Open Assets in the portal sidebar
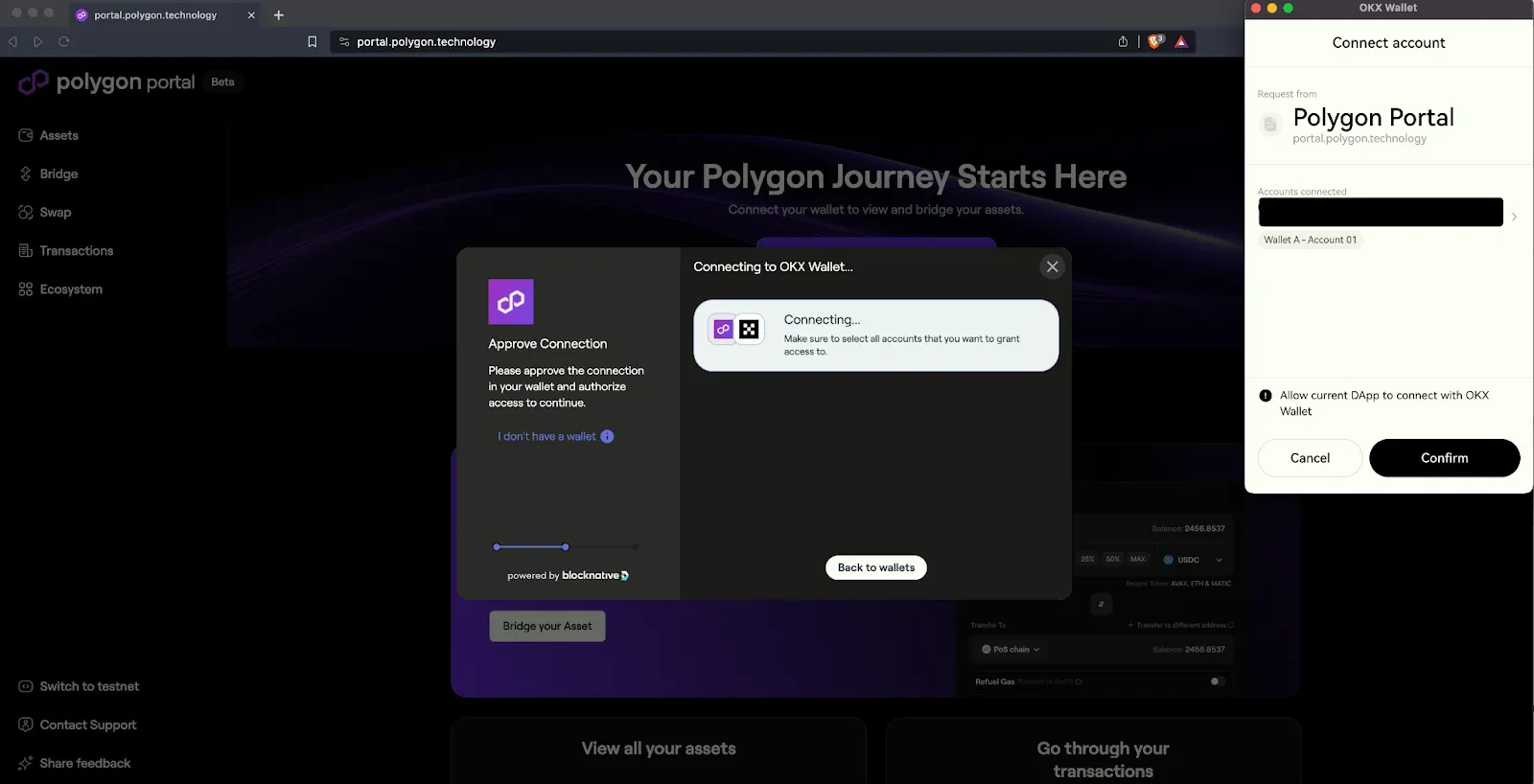Viewport: 1534px width, 784px height. 48,135
